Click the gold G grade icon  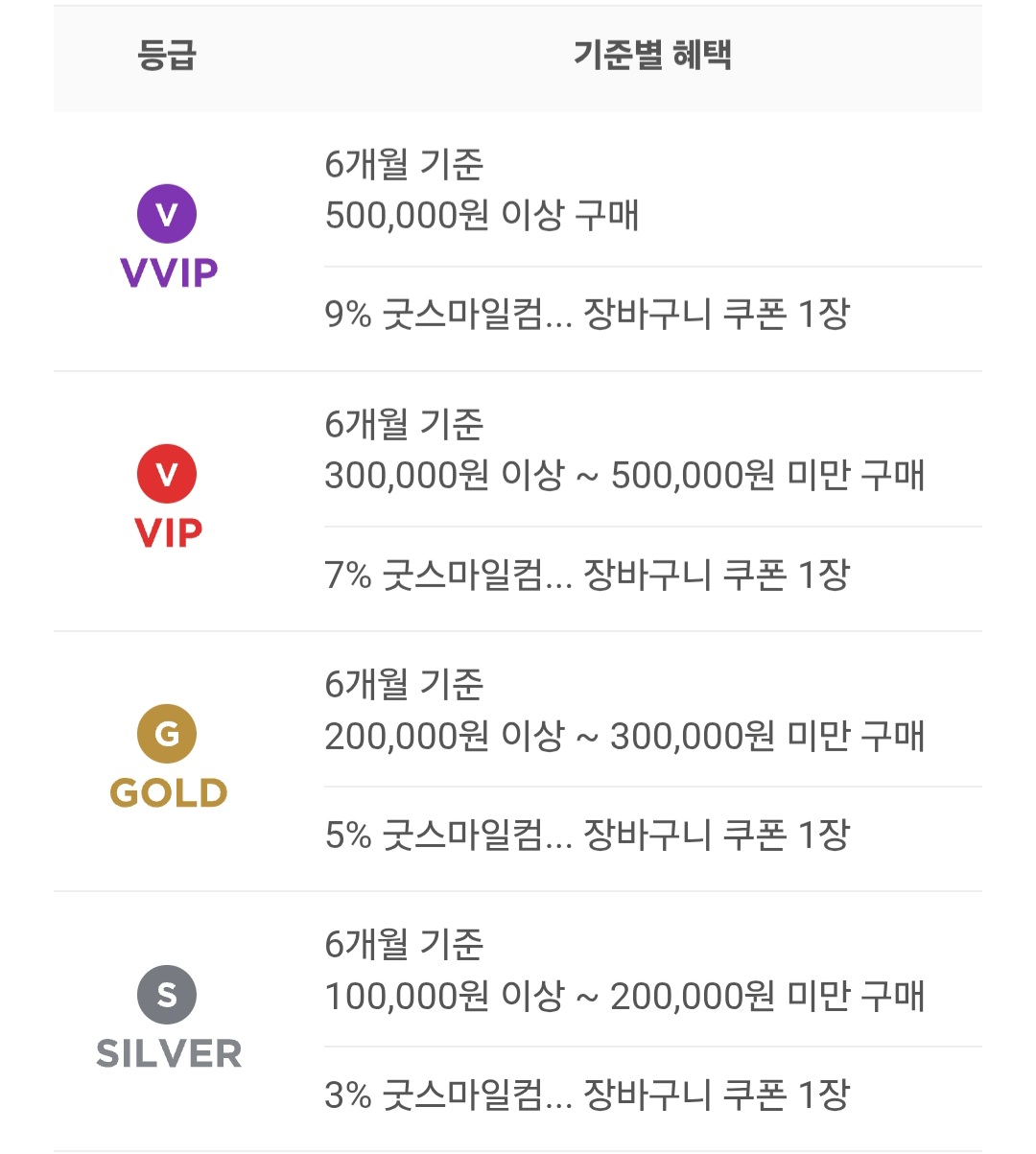point(167,735)
